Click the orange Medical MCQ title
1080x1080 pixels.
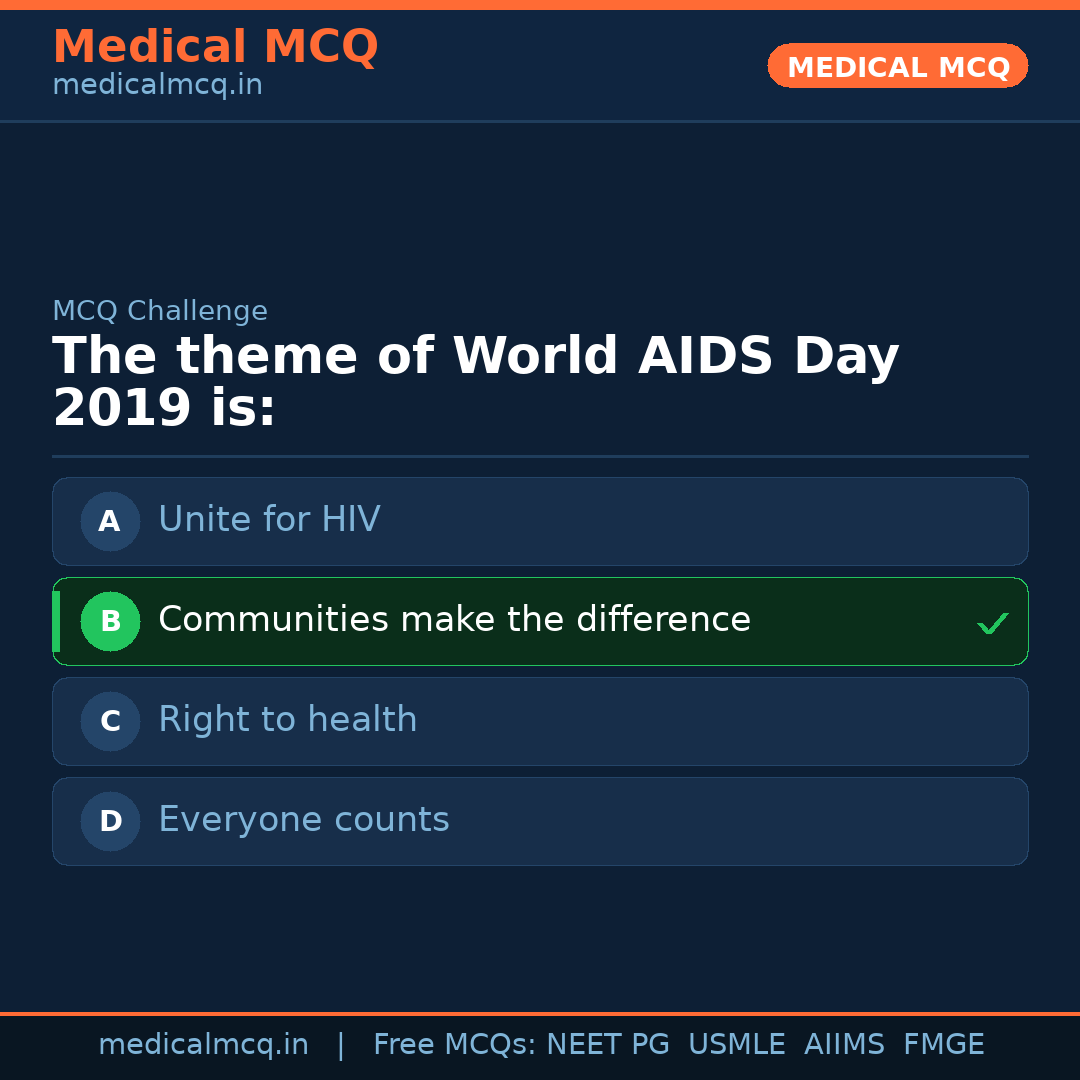(215, 47)
